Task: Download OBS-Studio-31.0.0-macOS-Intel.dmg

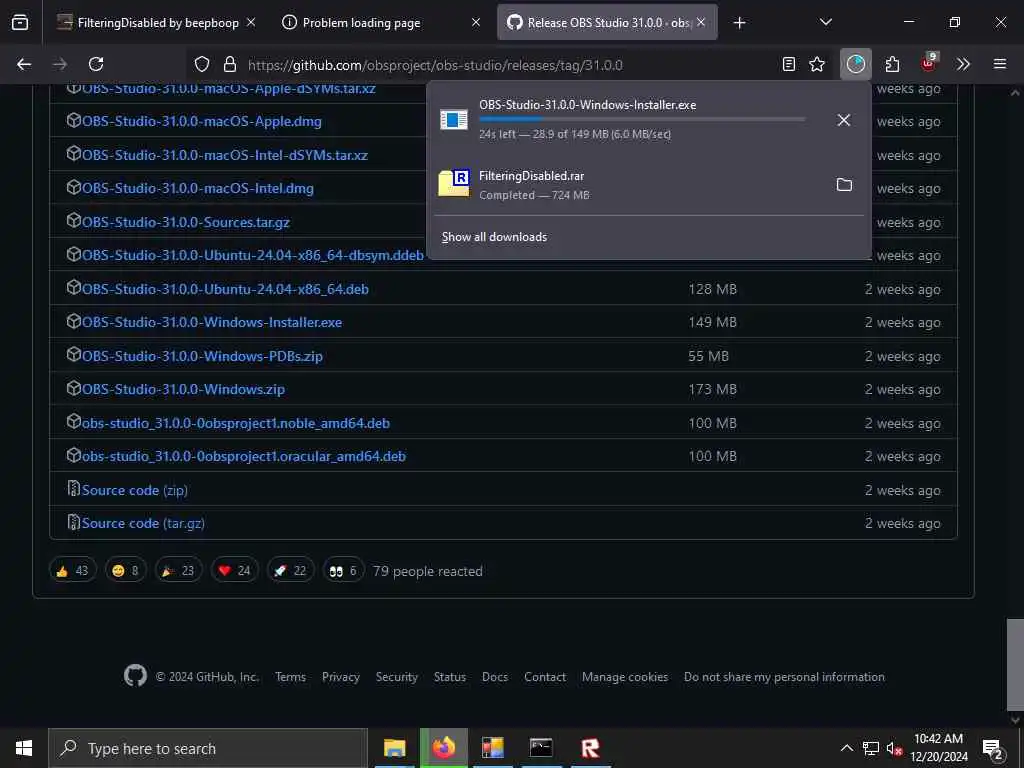Action: (x=197, y=189)
